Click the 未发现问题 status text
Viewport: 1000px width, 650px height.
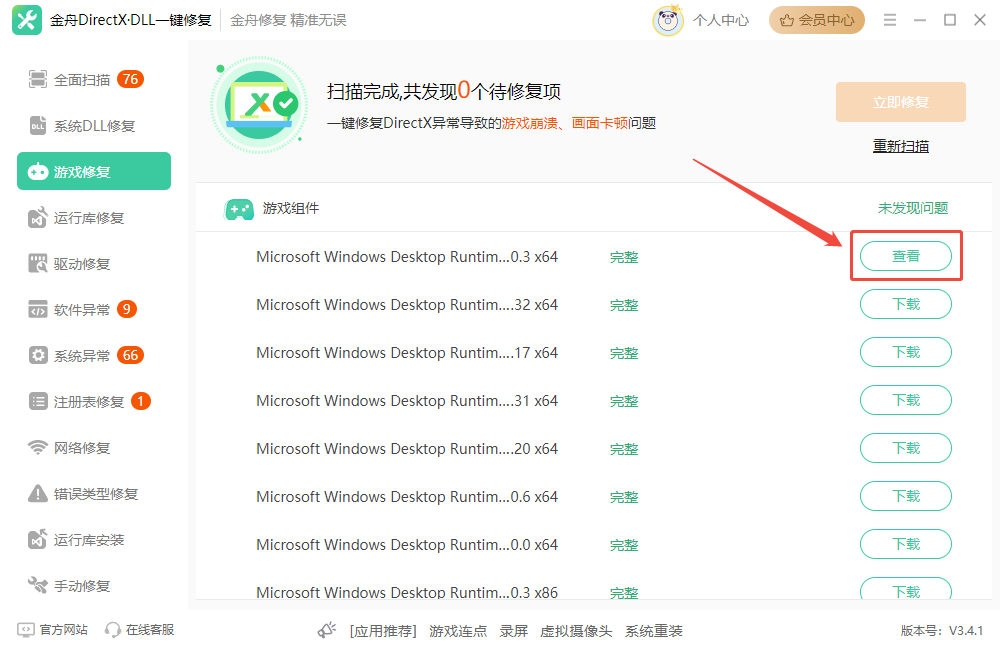(x=913, y=208)
